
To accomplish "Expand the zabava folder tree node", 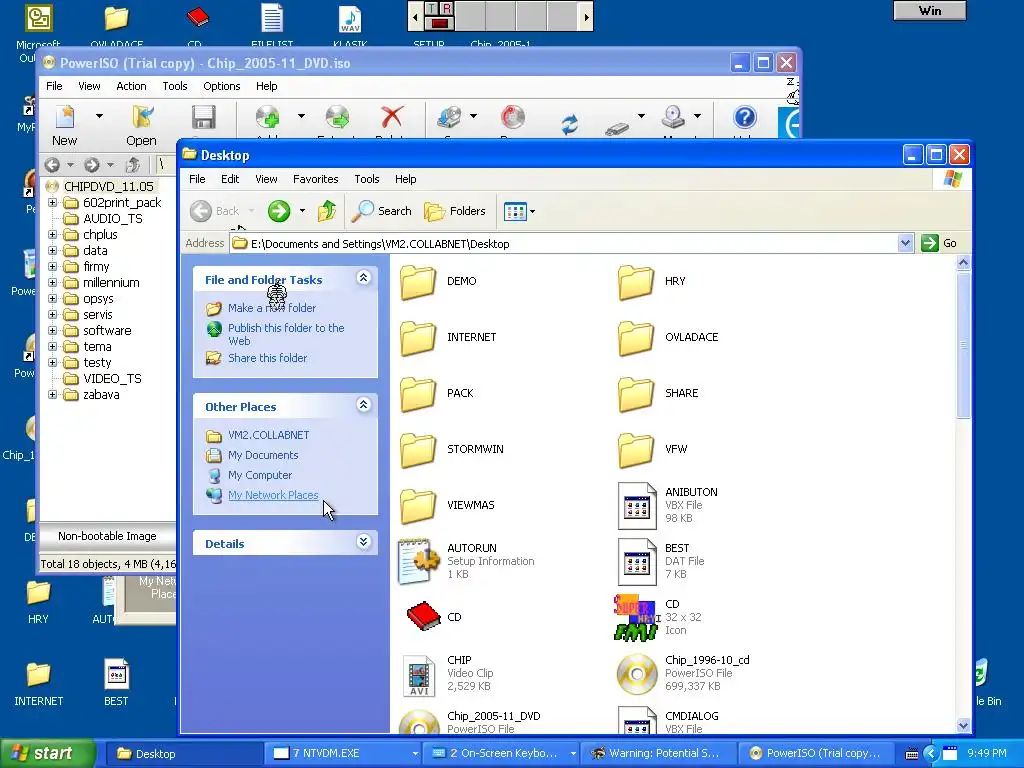I will 53,394.
